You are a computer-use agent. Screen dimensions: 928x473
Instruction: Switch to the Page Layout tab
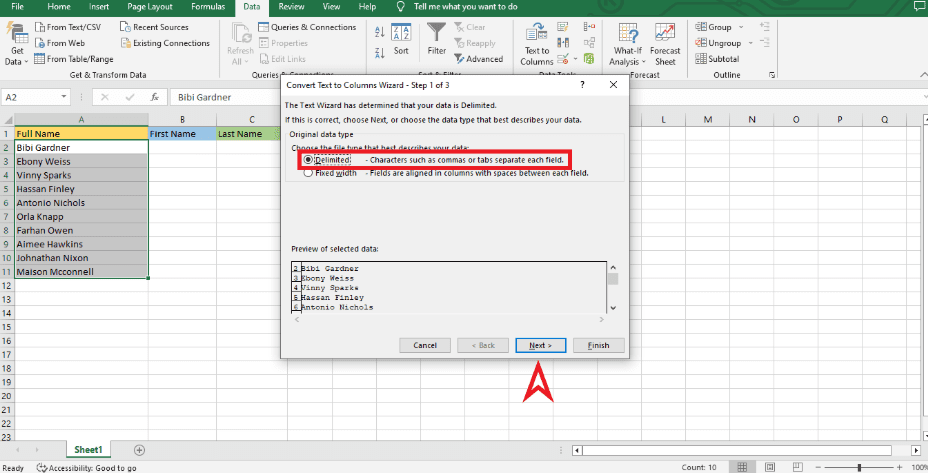coord(150,7)
